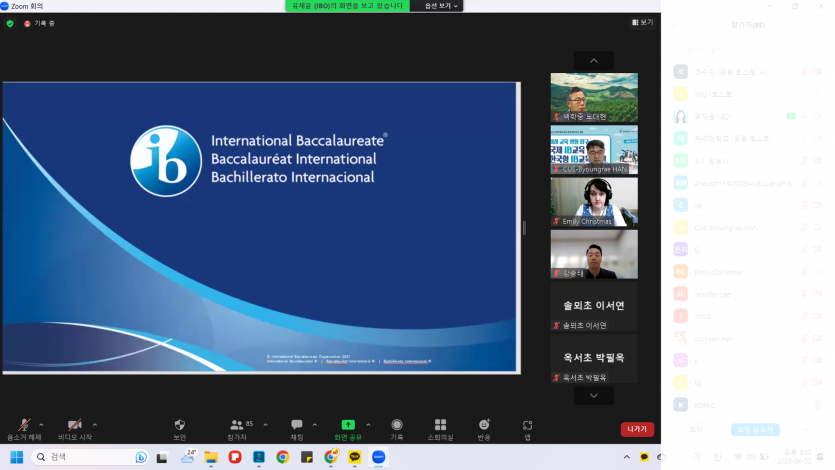Open the Zoom taskbar icon
This screenshot has height=470, width=835.
click(x=379, y=457)
